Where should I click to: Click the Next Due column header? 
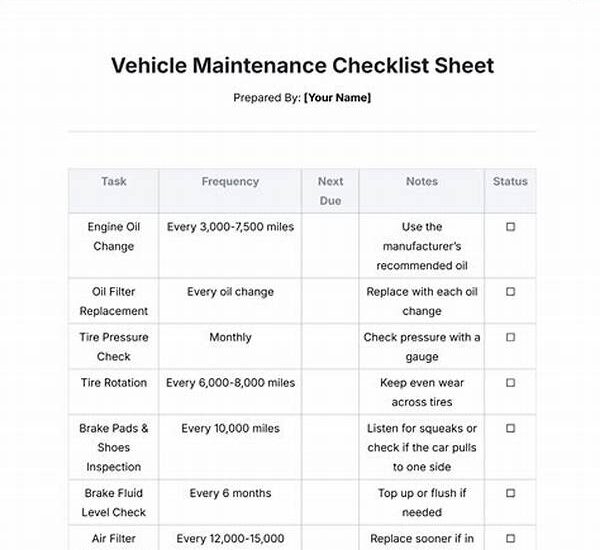pyautogui.click(x=330, y=191)
